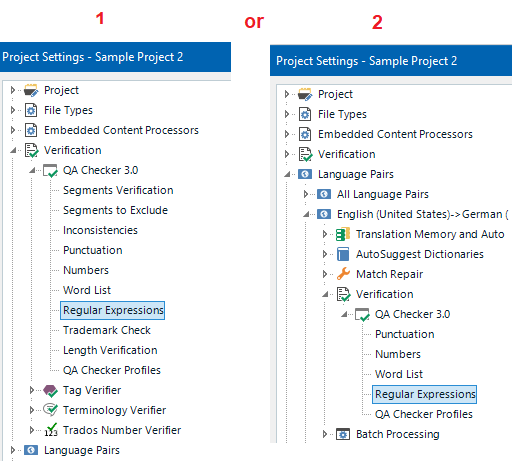Collapse the Verification node in panel 1
513x466 pixels.
click(13, 151)
